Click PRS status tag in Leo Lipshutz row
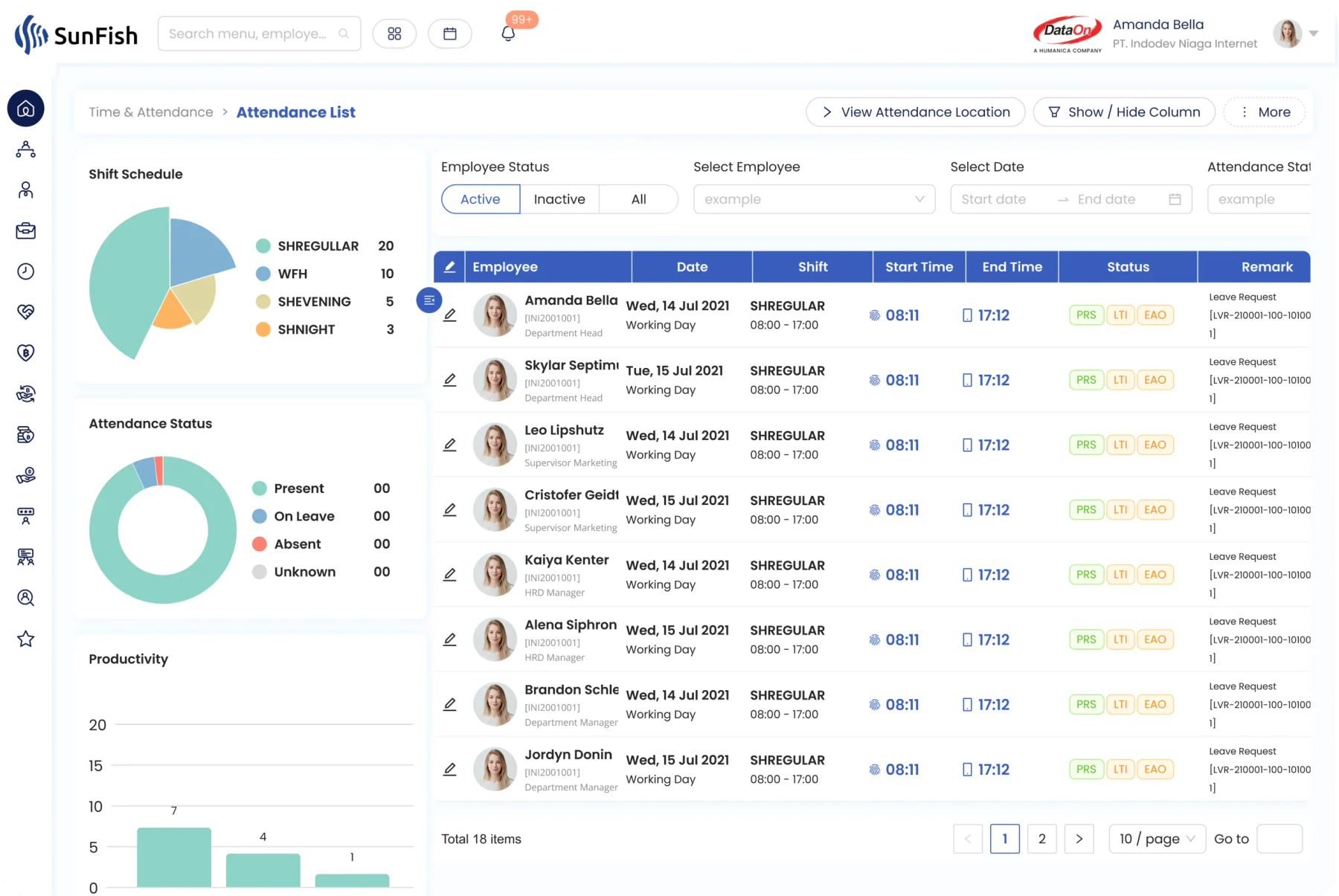 tap(1086, 445)
